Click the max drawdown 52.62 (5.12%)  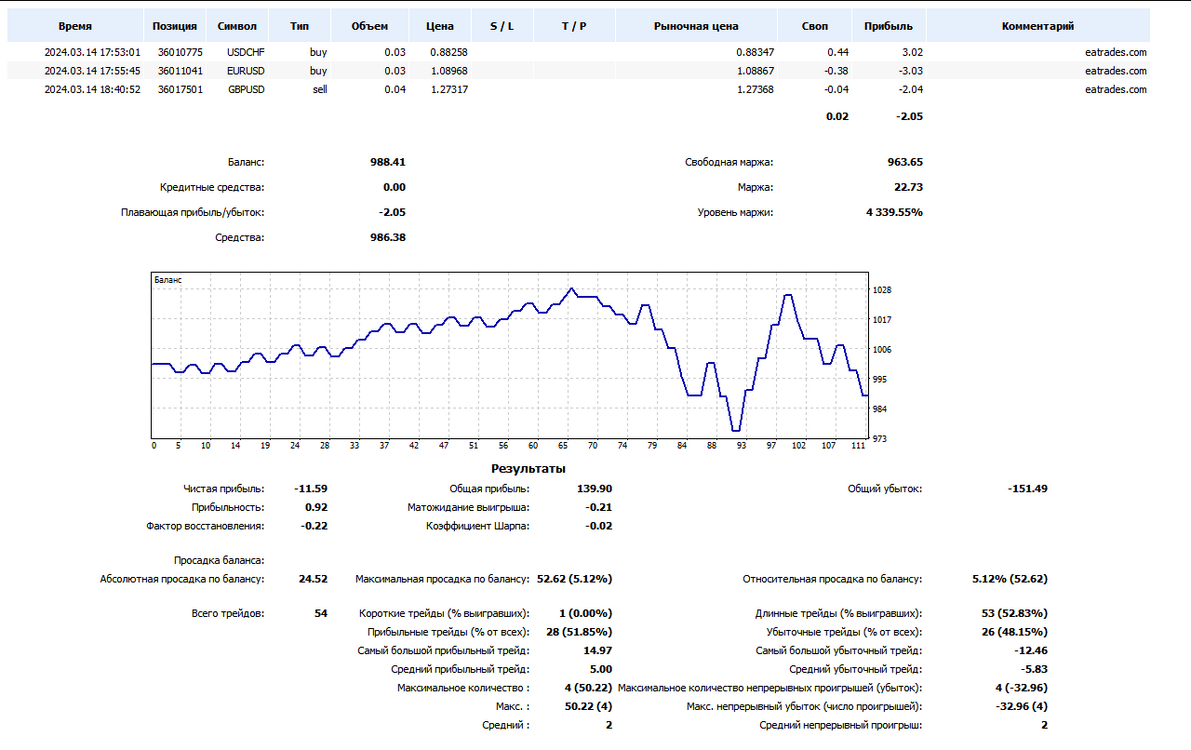click(x=574, y=579)
